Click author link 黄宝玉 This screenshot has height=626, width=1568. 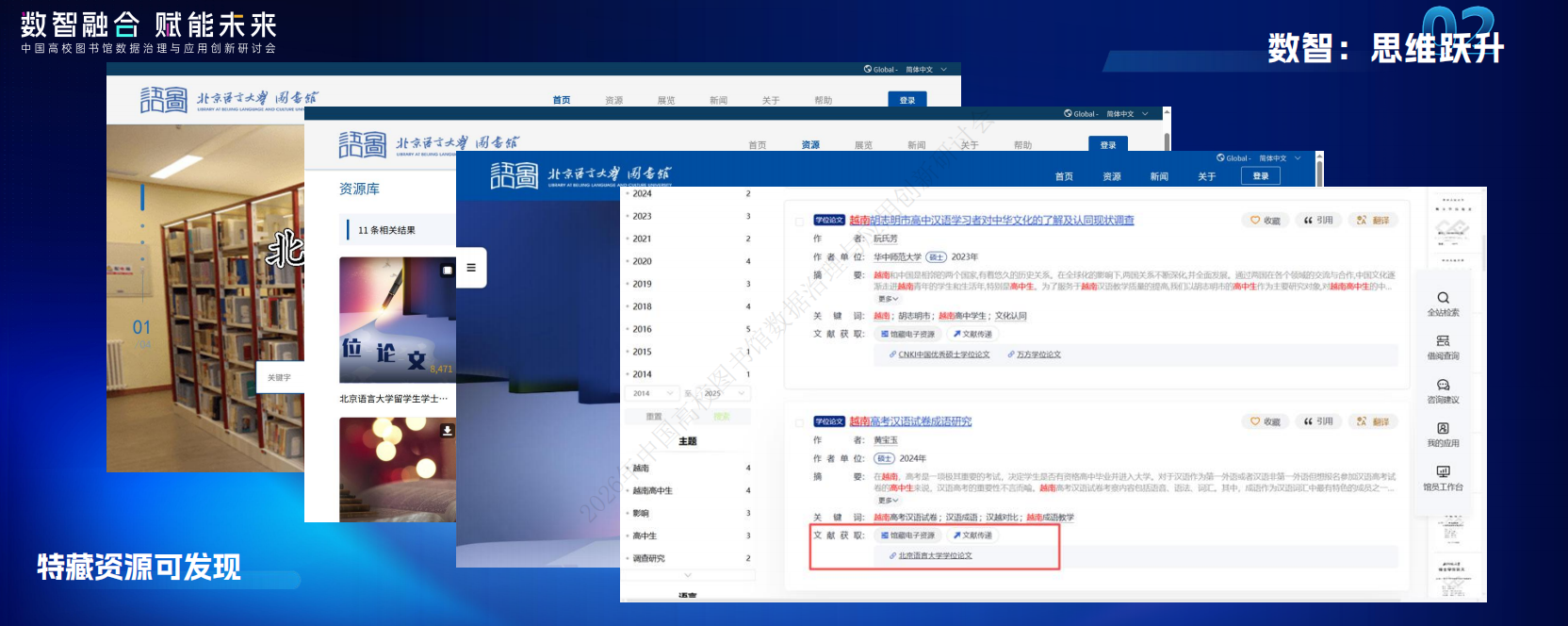(886, 440)
